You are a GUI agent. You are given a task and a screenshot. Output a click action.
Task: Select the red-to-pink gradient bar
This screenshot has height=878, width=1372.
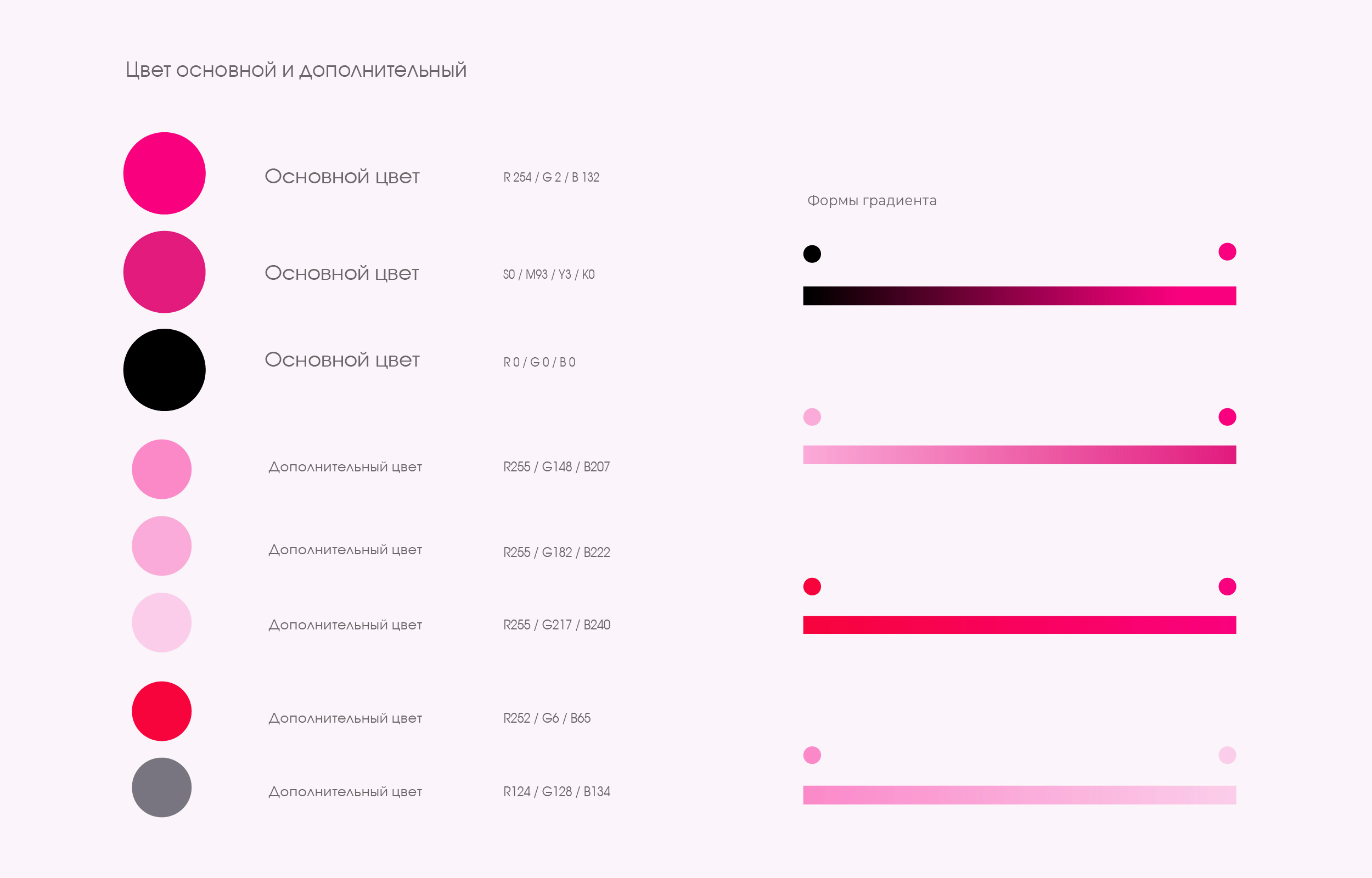[1019, 625]
